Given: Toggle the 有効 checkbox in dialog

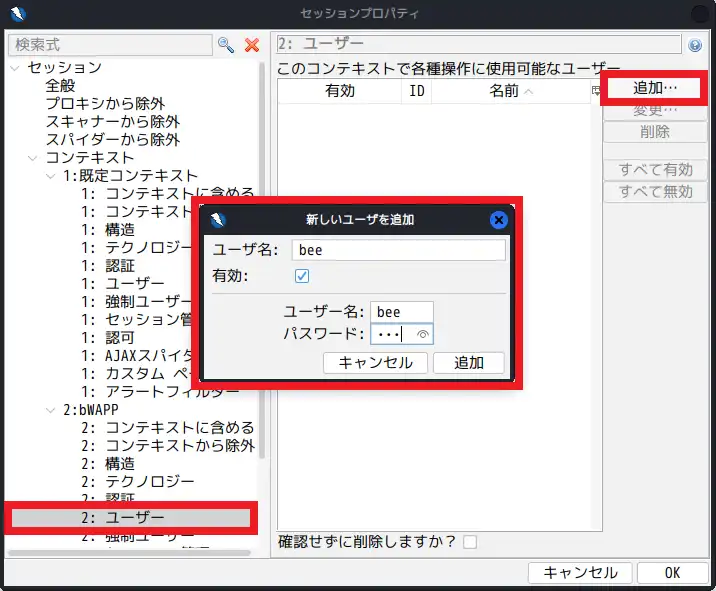Looking at the screenshot, I should pyautogui.click(x=301, y=276).
